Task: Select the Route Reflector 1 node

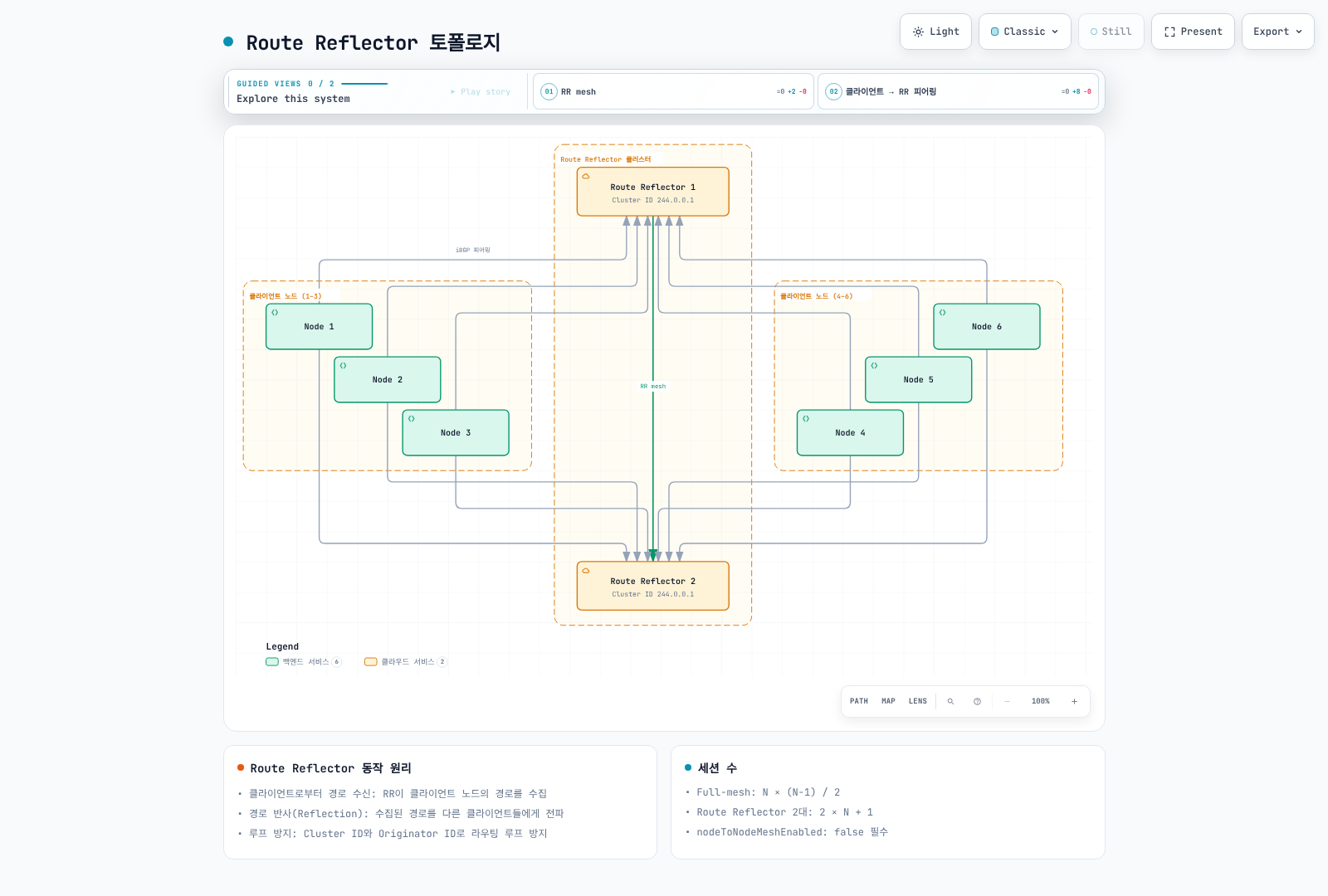Action: coord(653,192)
